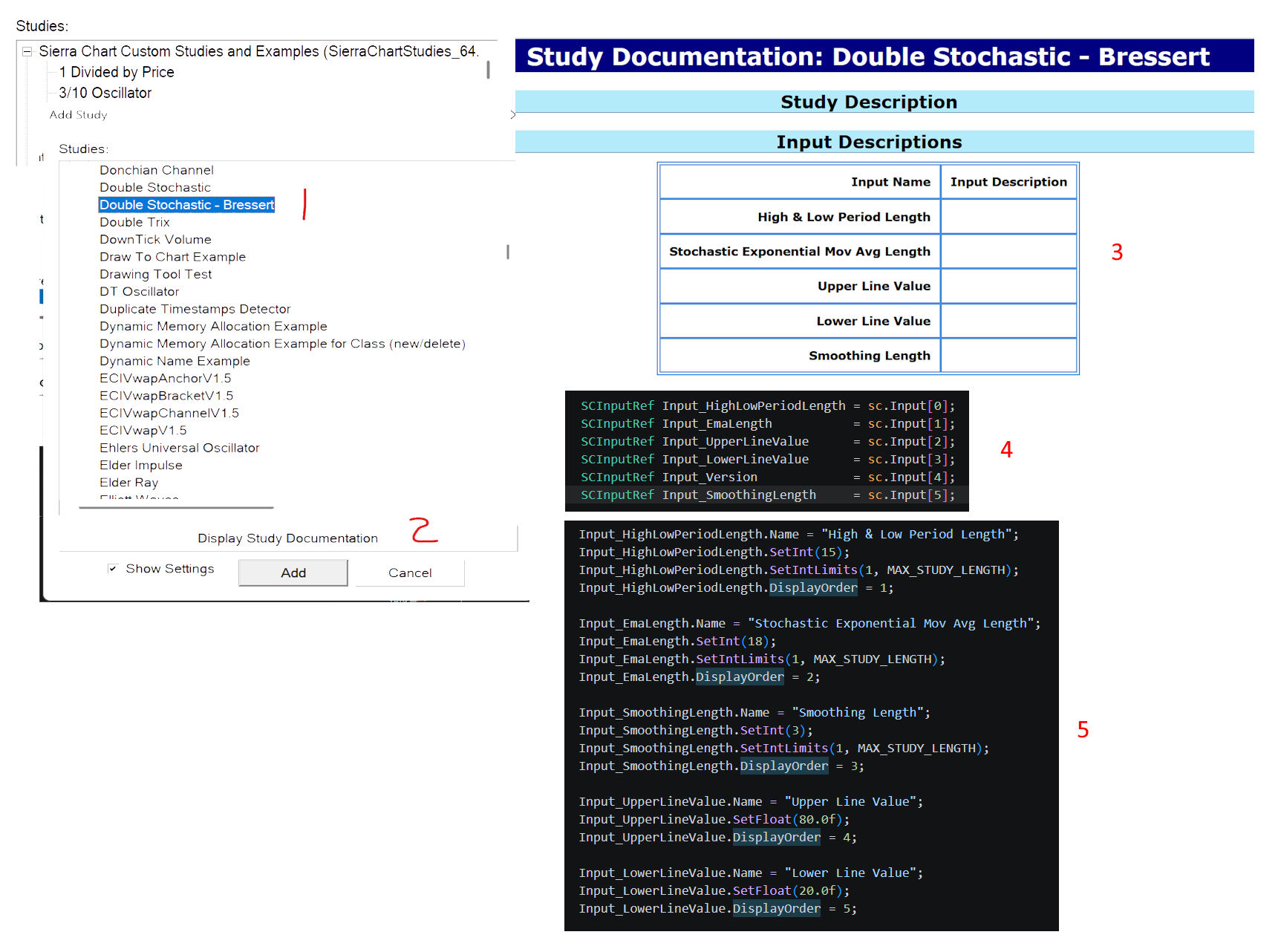The image size is (1281, 952).
Task: Click 'Stochastic Exponential Mov Avg Length' cell
Action: (800, 252)
